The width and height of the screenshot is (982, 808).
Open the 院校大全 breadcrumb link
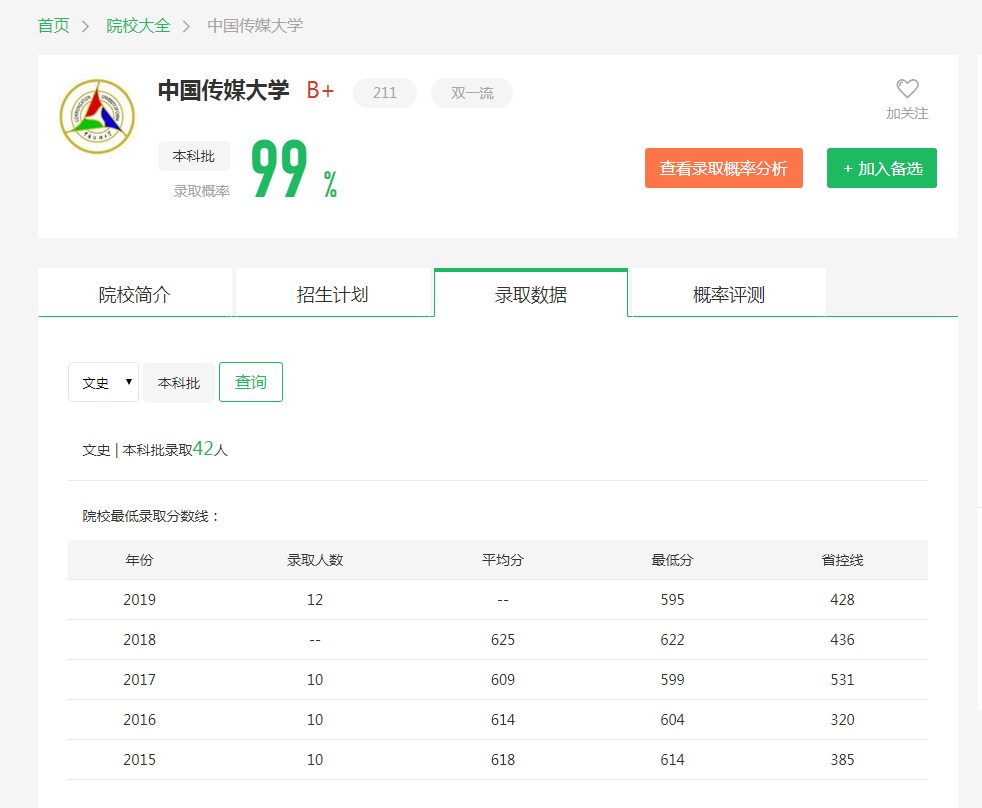[138, 26]
